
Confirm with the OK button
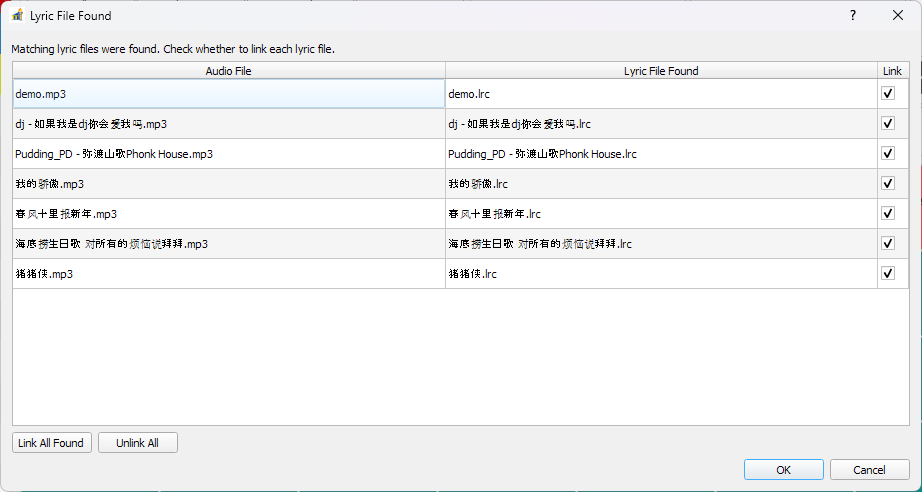784,470
